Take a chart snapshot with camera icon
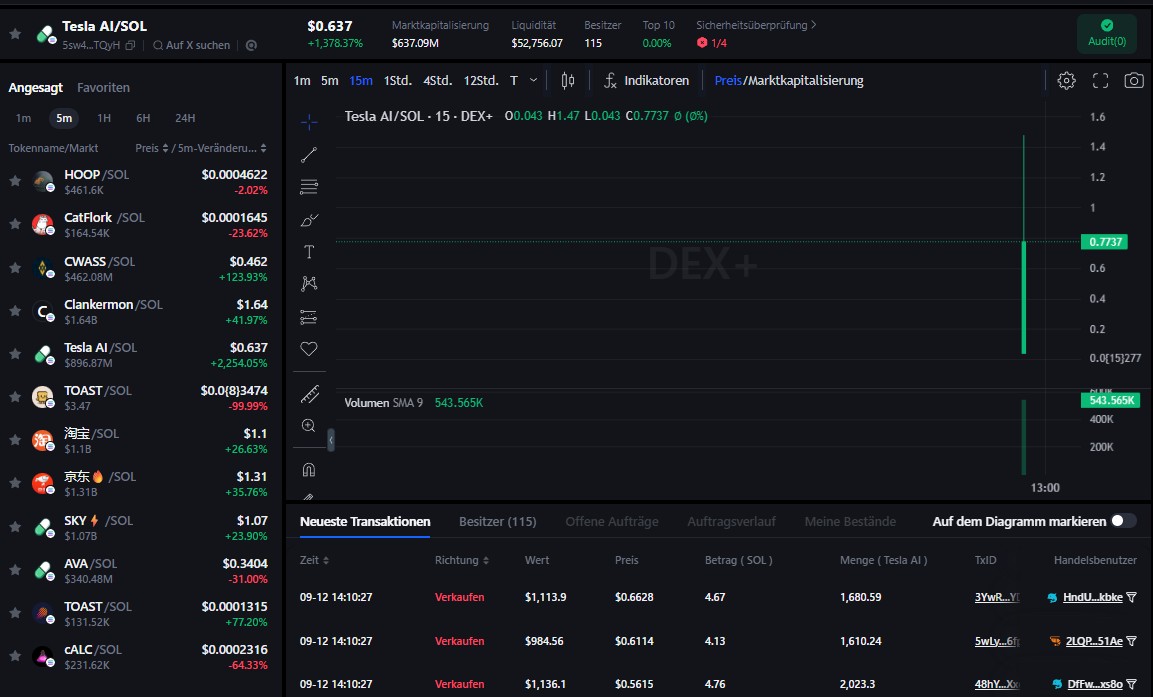Screen dimensions: 1153x697 [x=1133, y=81]
